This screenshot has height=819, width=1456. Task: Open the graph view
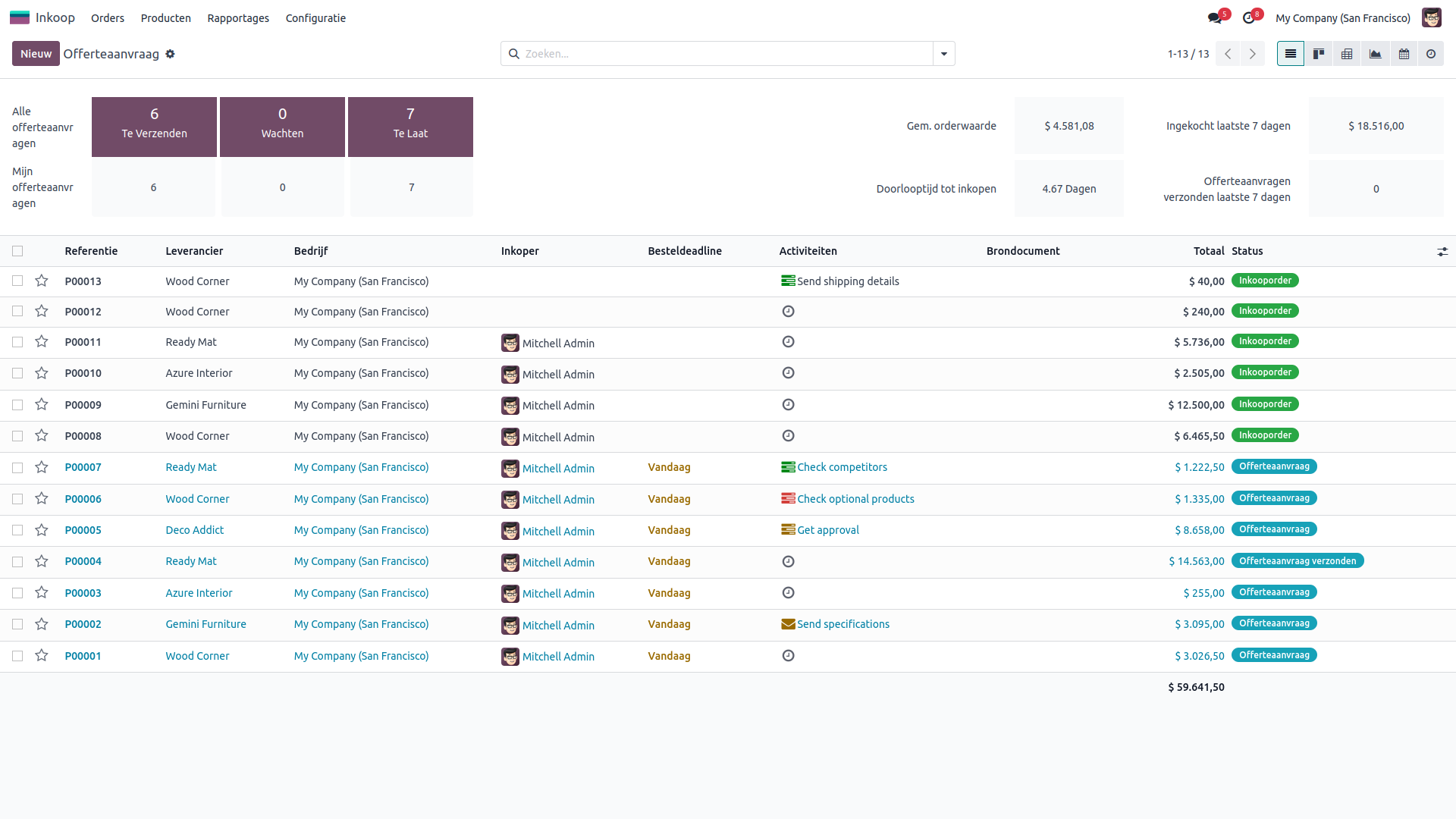pyautogui.click(x=1375, y=54)
